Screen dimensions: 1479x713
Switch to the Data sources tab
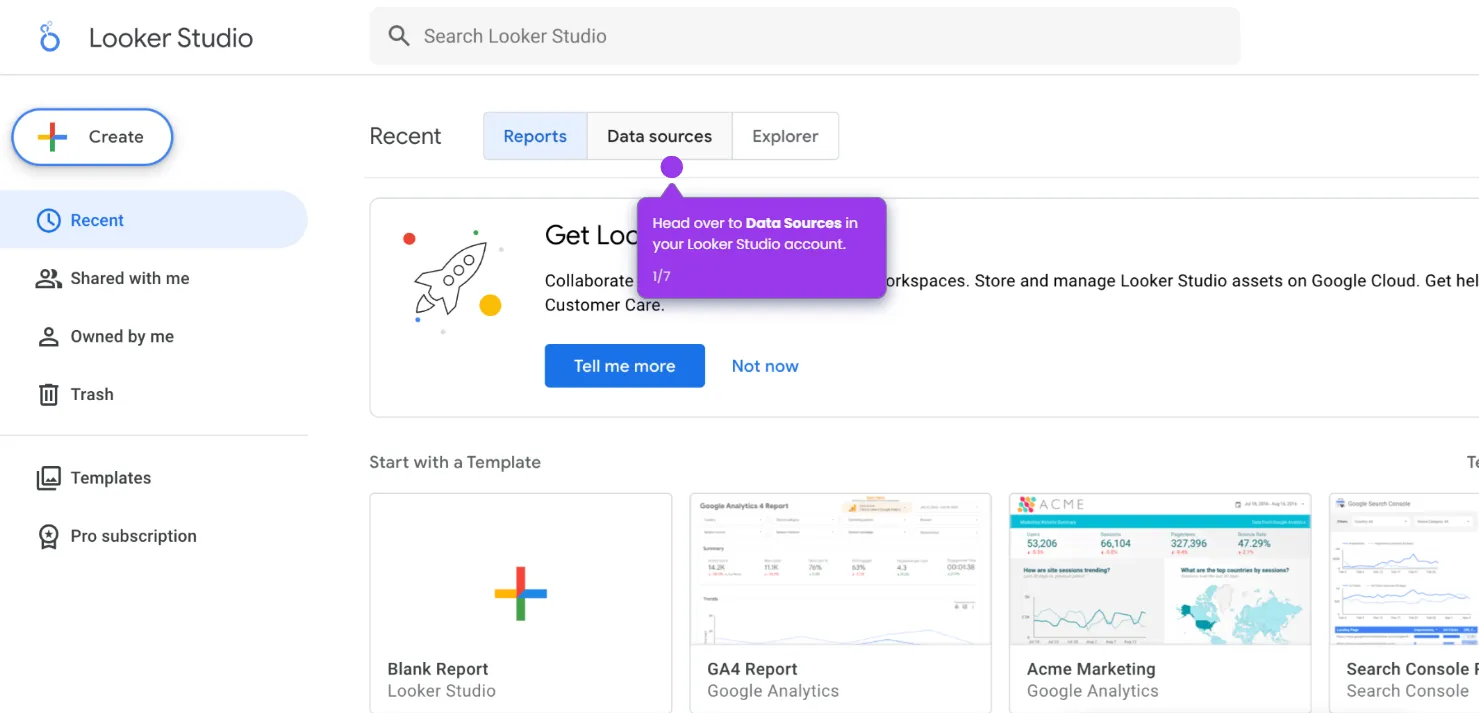(x=660, y=136)
